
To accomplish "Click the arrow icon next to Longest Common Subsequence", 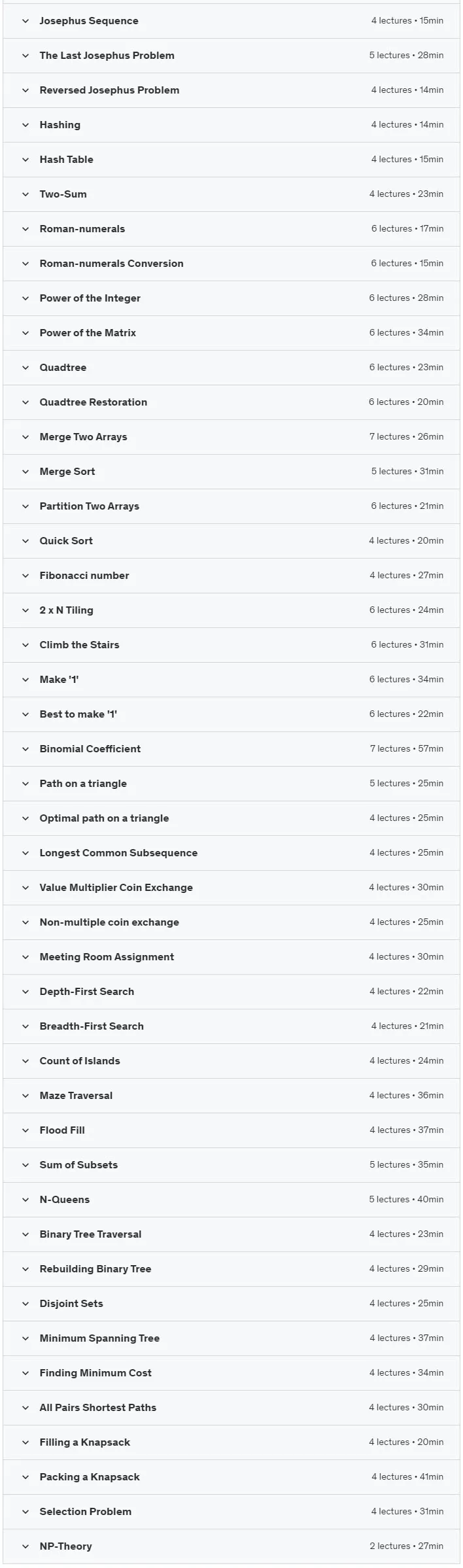I will click(x=26, y=853).
